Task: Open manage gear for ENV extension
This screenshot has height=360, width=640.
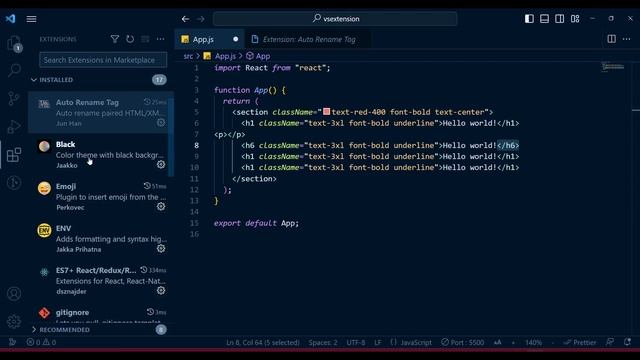Action: point(161,249)
